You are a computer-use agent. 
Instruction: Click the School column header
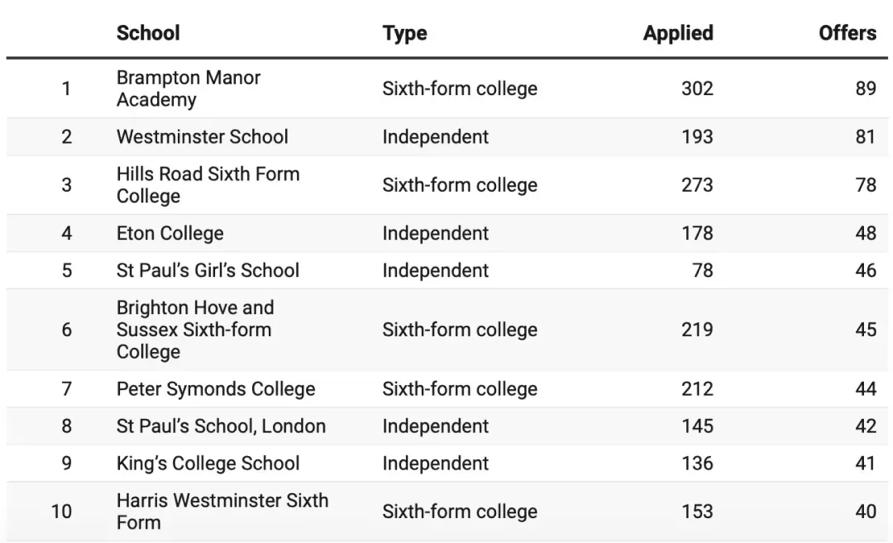(148, 33)
